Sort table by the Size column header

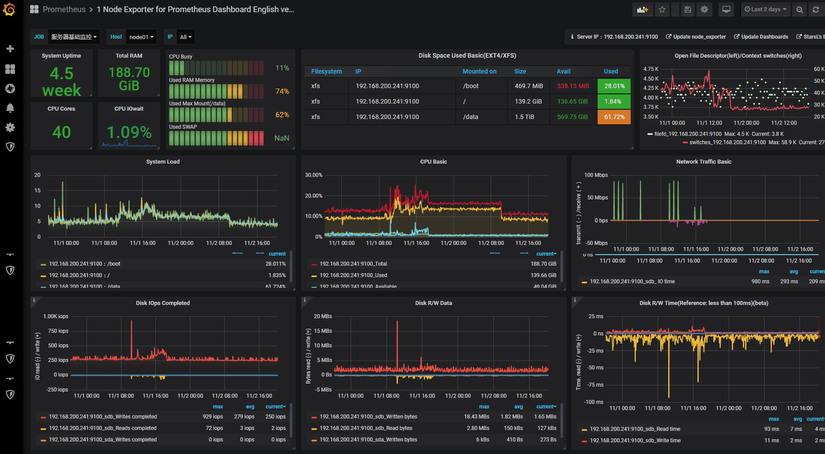(x=520, y=71)
